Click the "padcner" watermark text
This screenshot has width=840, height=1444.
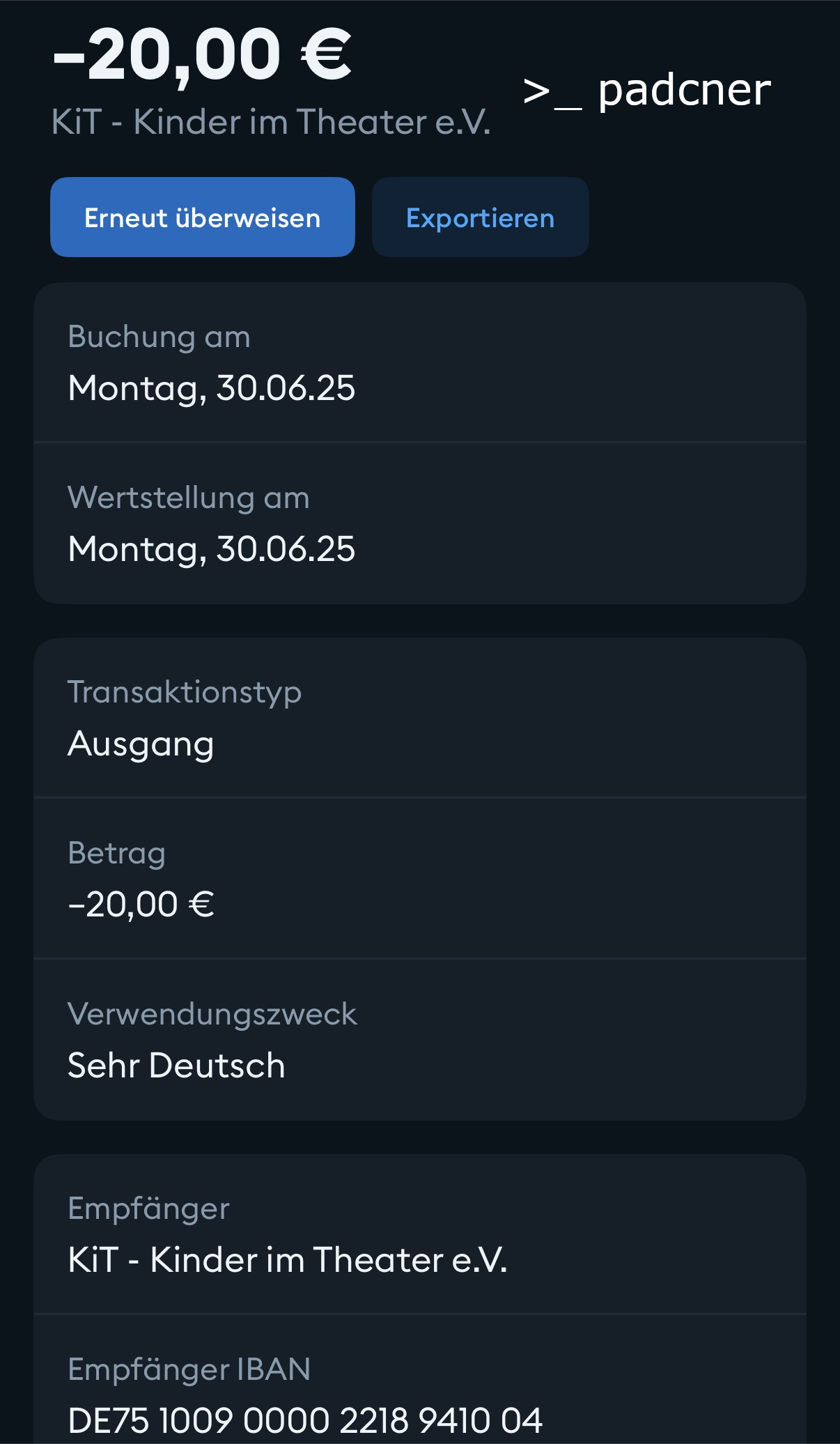point(684,91)
